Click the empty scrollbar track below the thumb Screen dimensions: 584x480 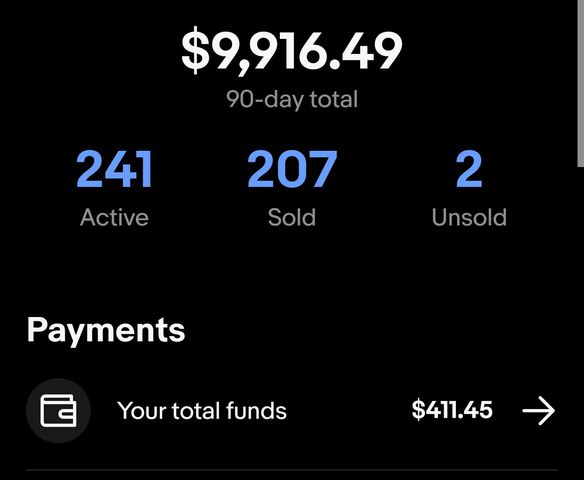[x=580, y=323]
